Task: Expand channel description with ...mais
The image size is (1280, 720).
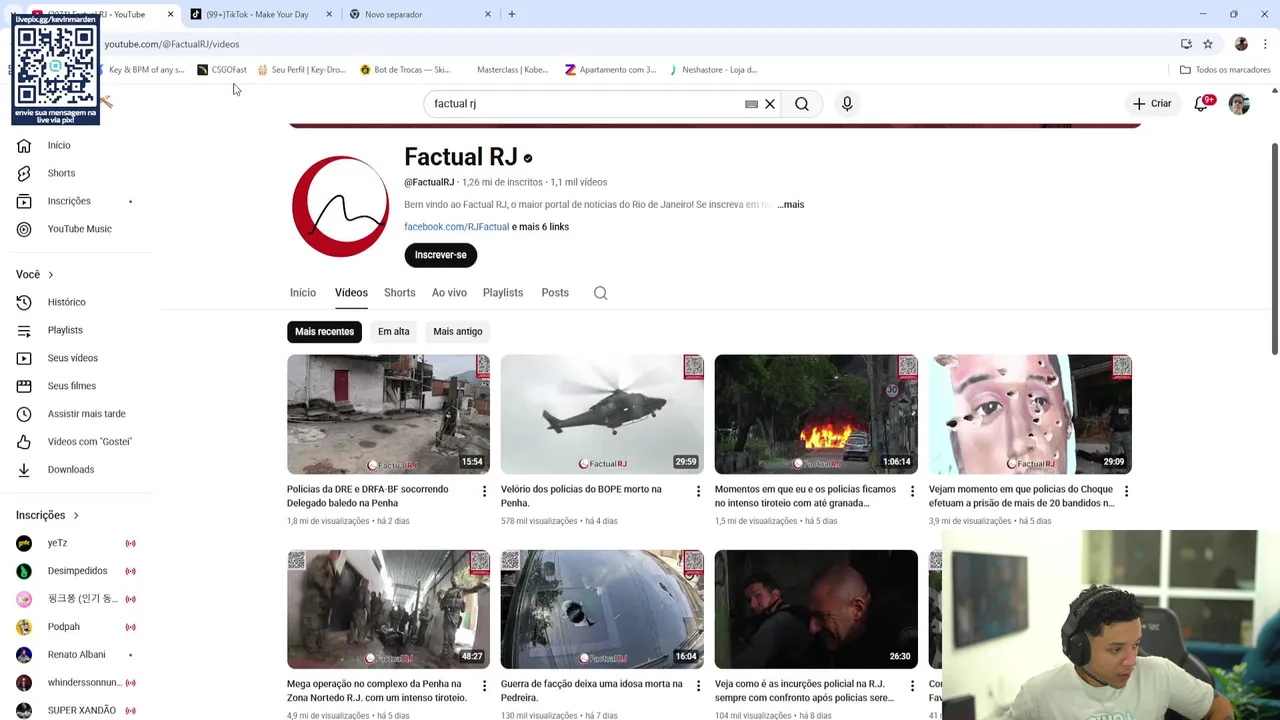Action: [790, 205]
